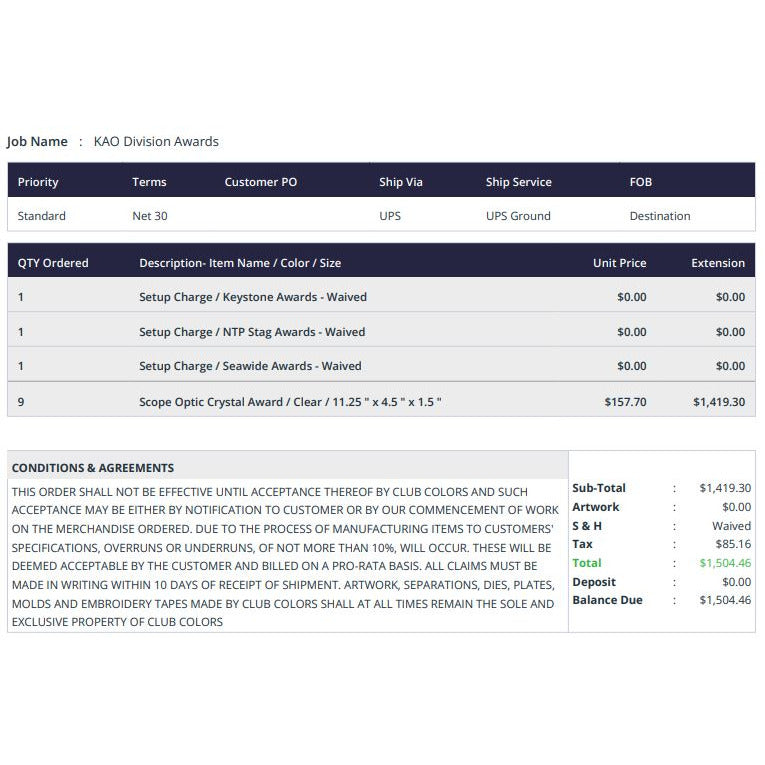Select the Keystone Awards setup charge row

click(x=382, y=295)
